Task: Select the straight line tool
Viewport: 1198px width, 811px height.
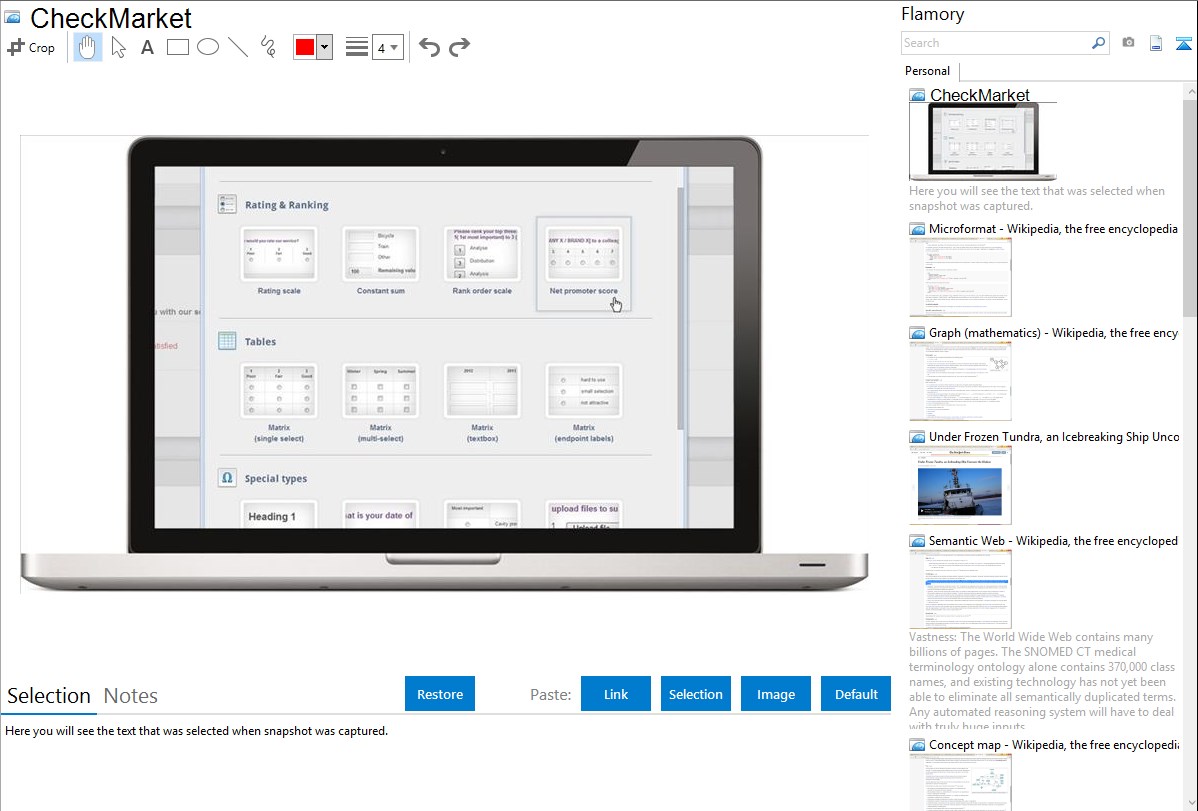Action: [x=238, y=47]
